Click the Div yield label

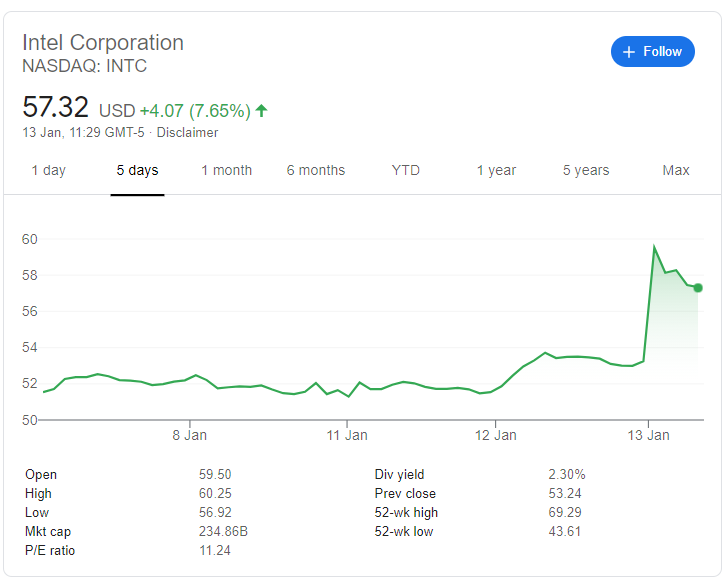pyautogui.click(x=399, y=474)
